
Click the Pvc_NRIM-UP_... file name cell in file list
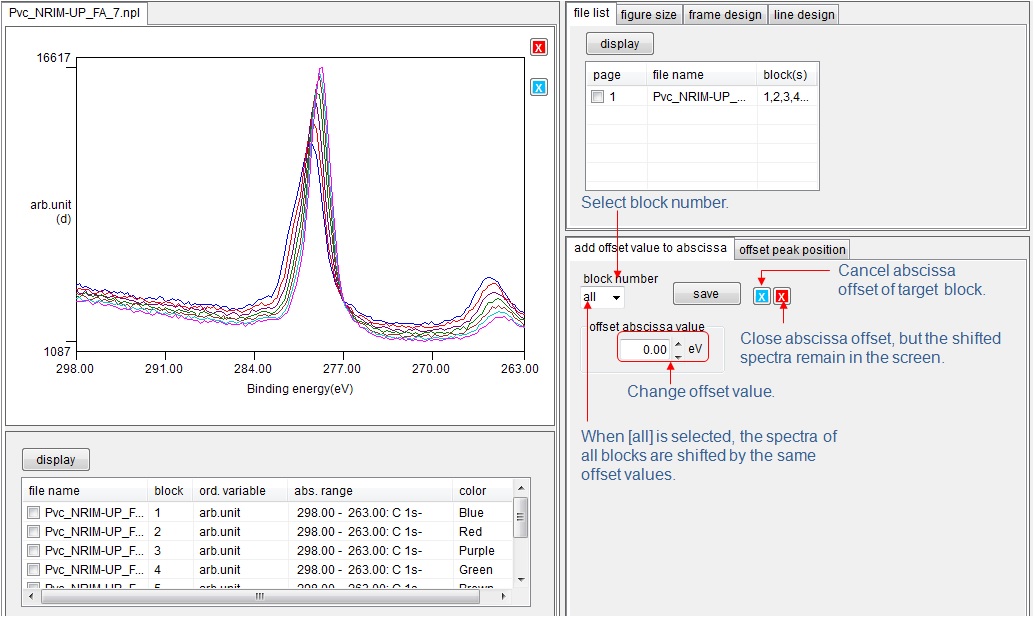(x=702, y=97)
